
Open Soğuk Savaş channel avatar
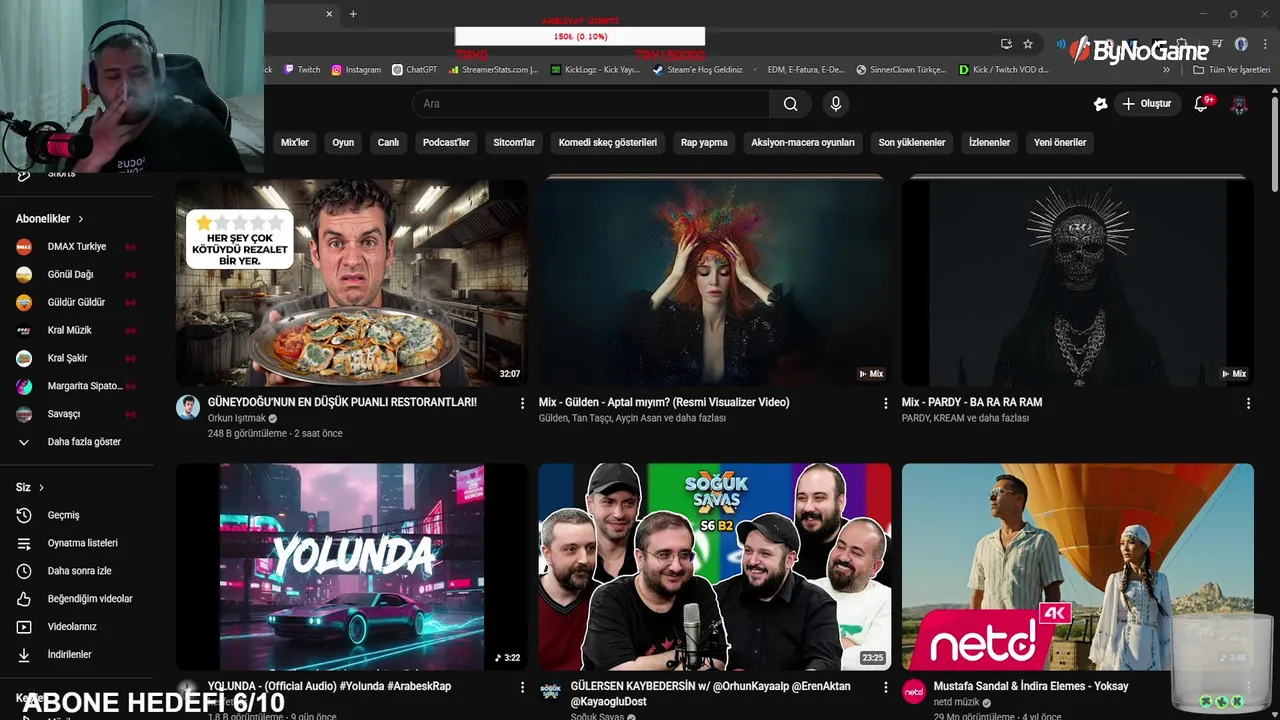pyautogui.click(x=550, y=691)
